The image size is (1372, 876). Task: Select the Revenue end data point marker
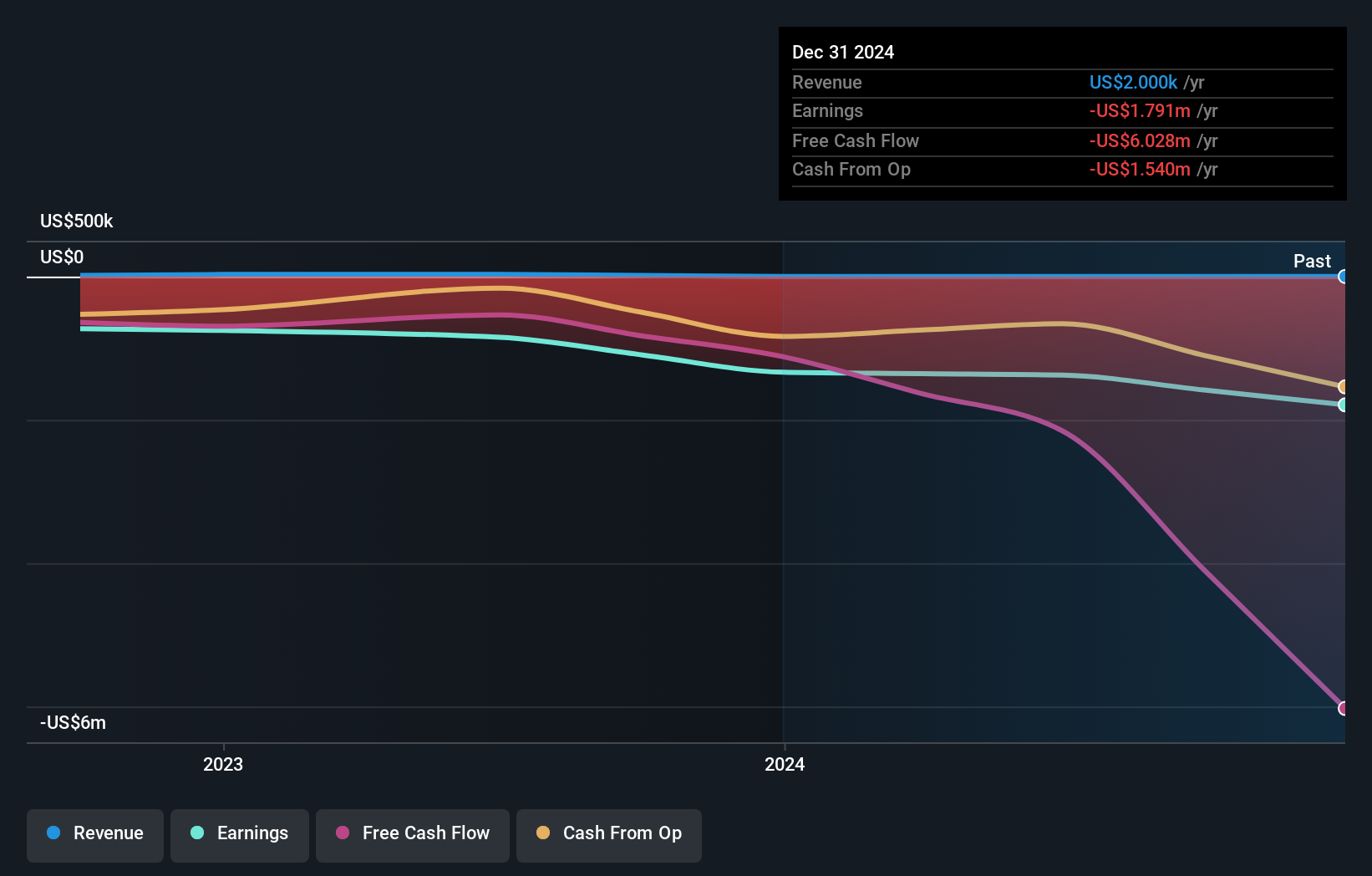1343,277
